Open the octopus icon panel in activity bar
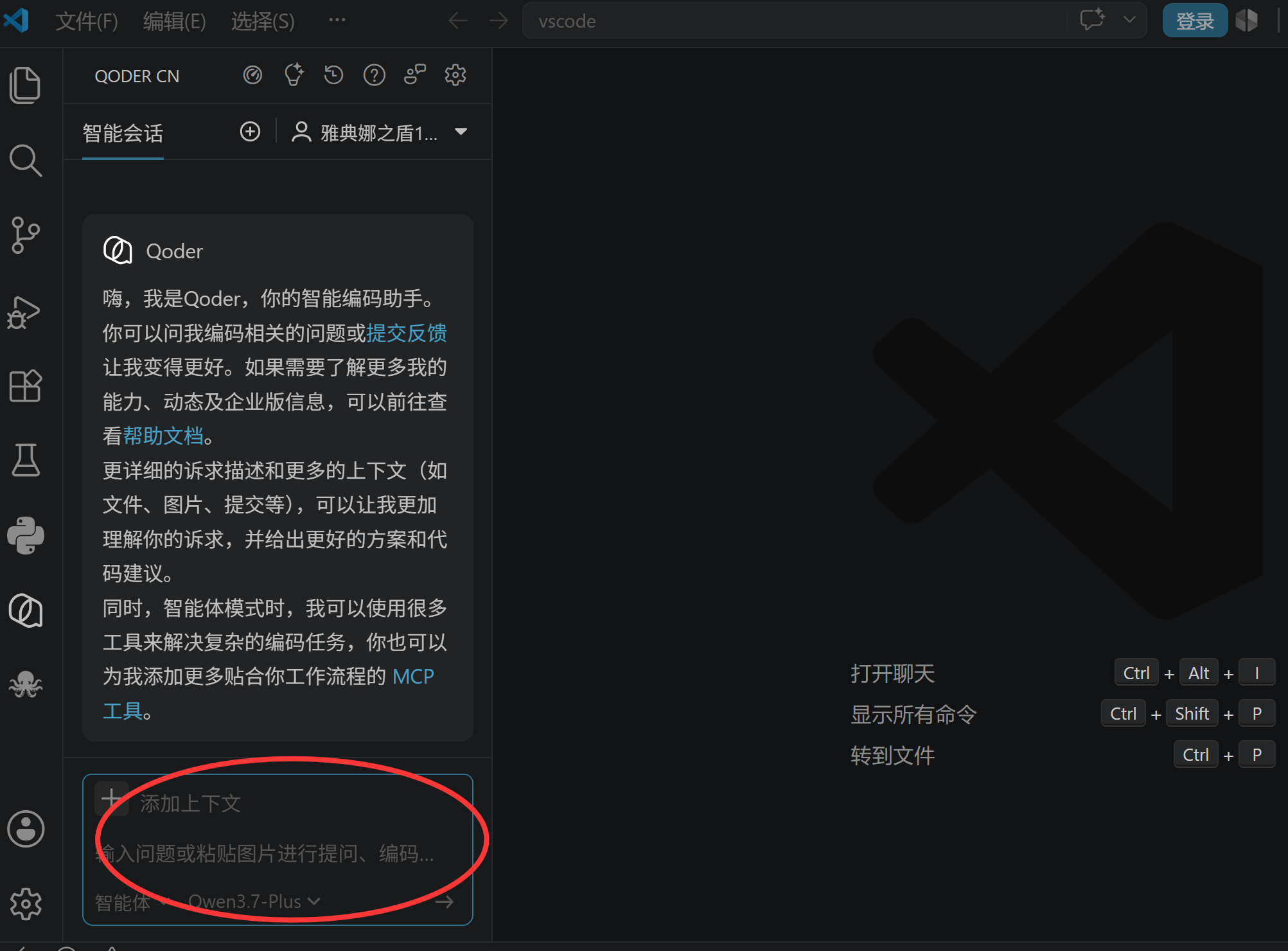The height and width of the screenshot is (951, 1288). 26,684
